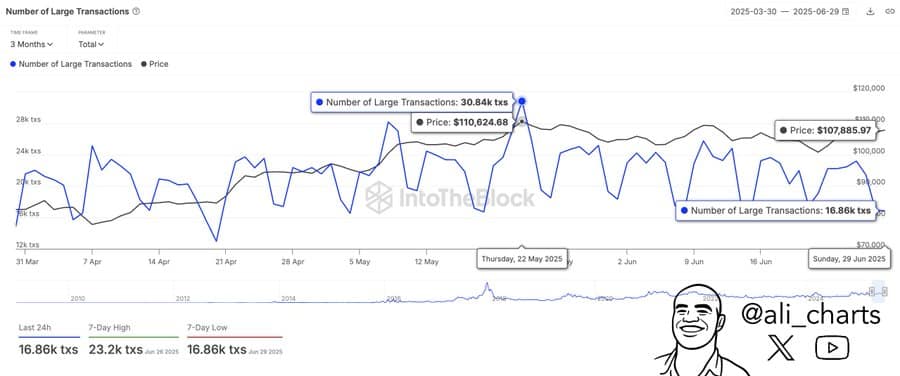Click the $120,000 price axis label
900x376 pixels.
[x=869, y=88]
